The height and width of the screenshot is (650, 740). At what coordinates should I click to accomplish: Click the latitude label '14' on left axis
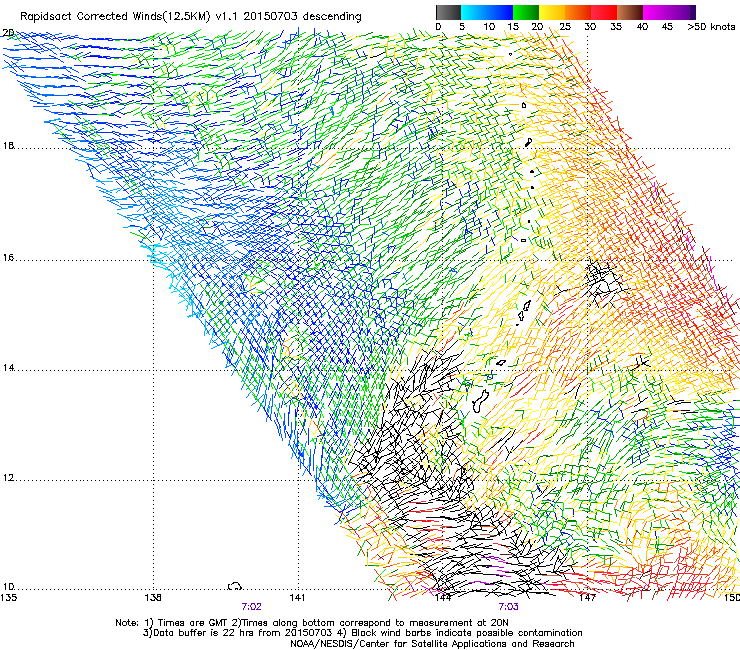[x=8, y=368]
